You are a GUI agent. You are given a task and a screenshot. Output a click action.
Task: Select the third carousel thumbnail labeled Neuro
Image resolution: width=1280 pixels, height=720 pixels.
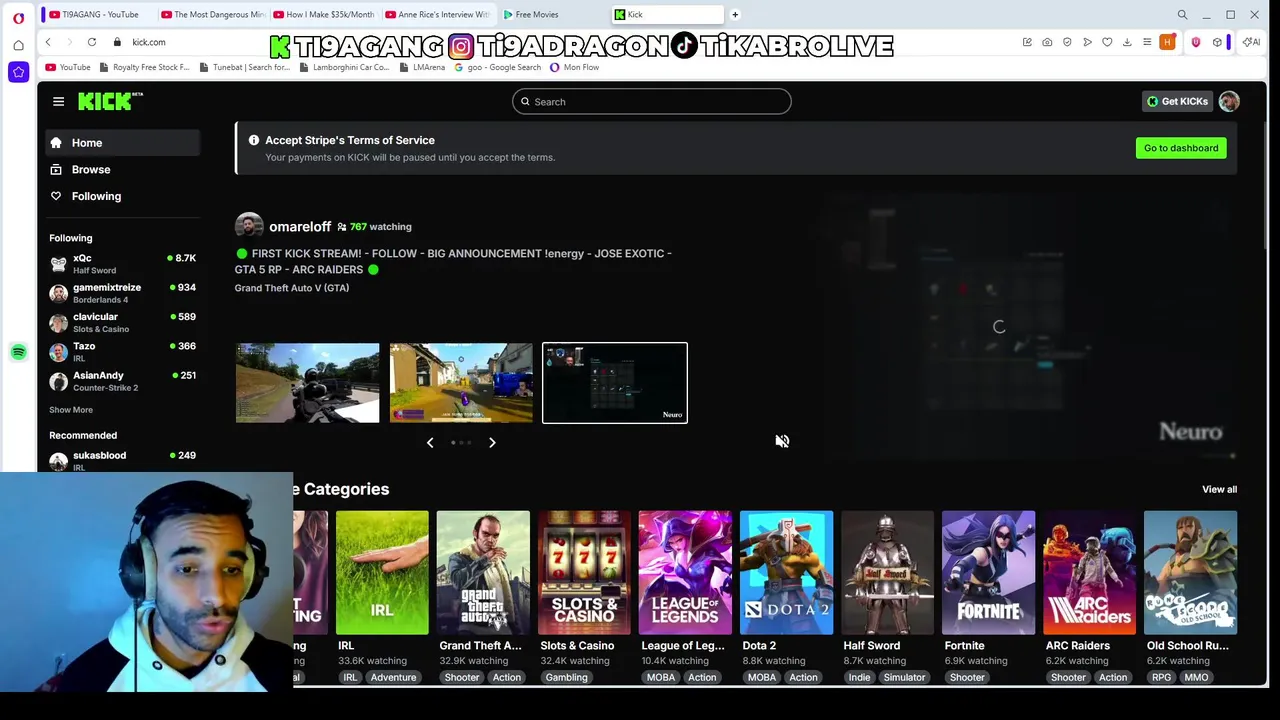coord(615,383)
